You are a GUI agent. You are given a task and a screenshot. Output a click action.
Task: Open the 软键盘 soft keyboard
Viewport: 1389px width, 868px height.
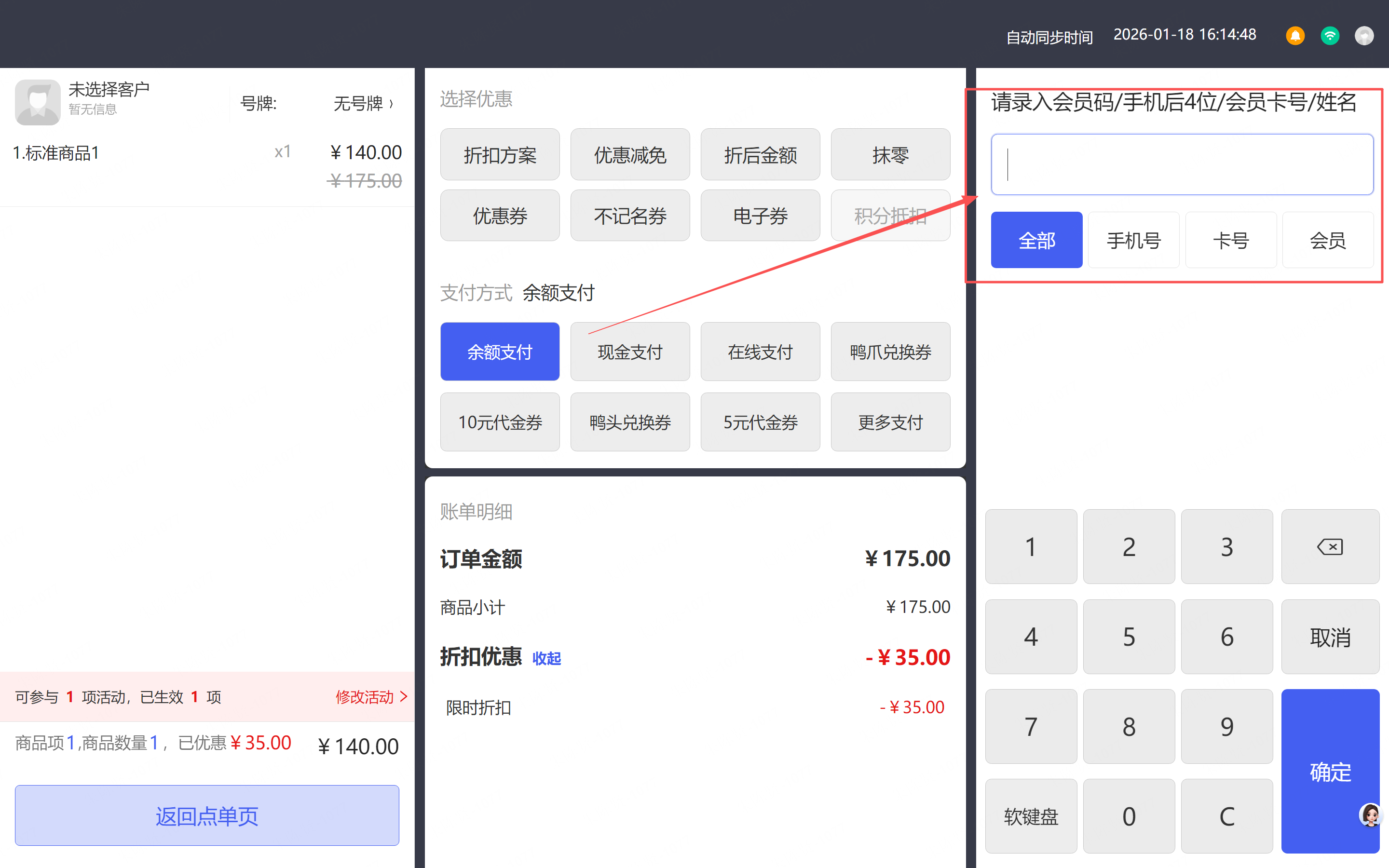pyautogui.click(x=1031, y=816)
